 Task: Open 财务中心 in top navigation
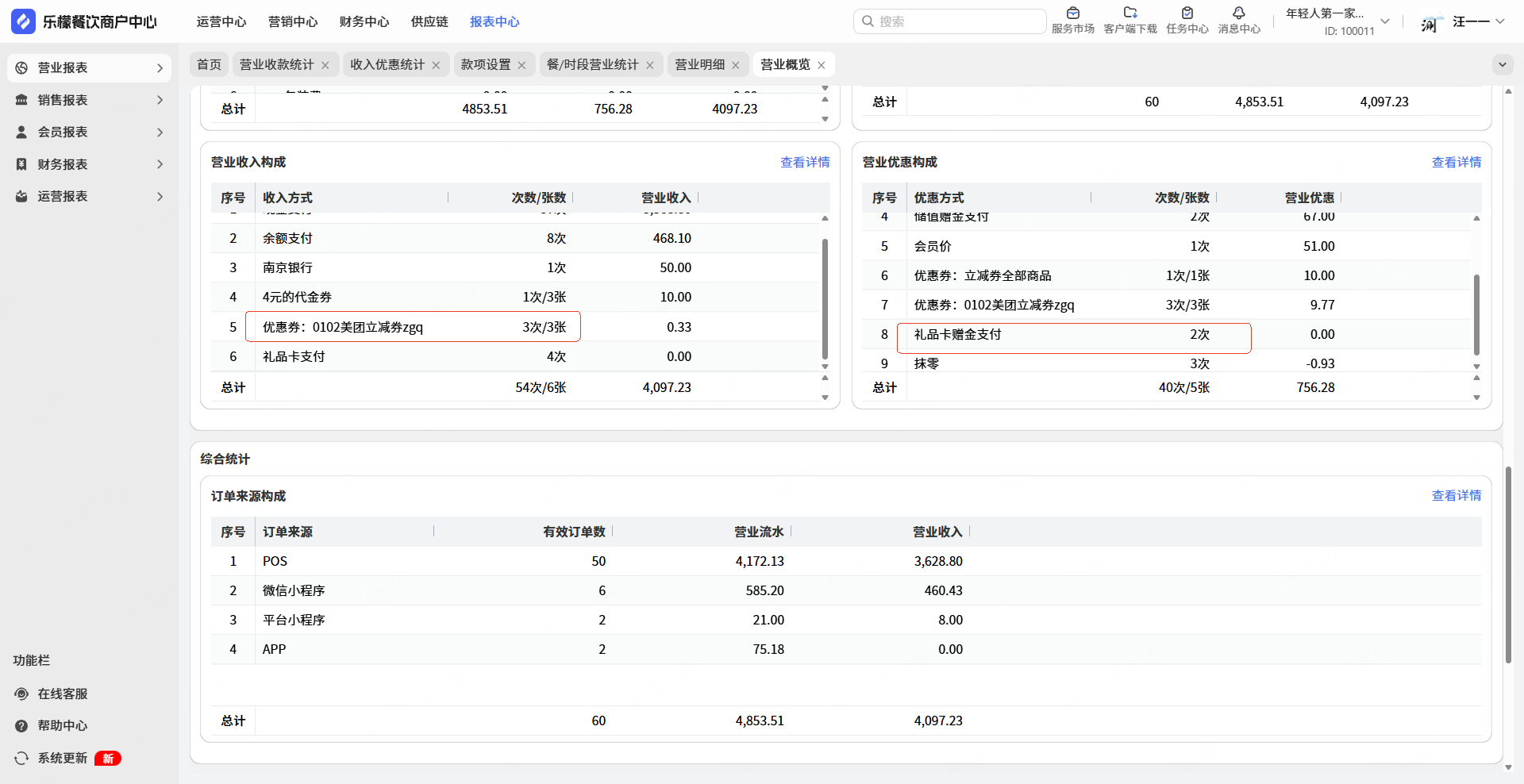click(x=364, y=21)
